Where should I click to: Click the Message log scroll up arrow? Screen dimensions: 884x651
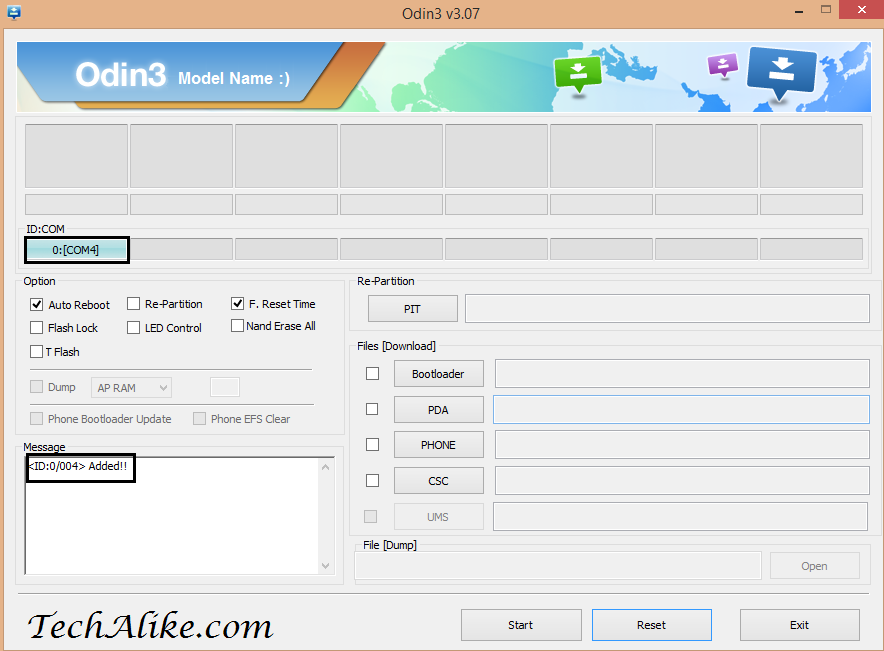[x=325, y=467]
